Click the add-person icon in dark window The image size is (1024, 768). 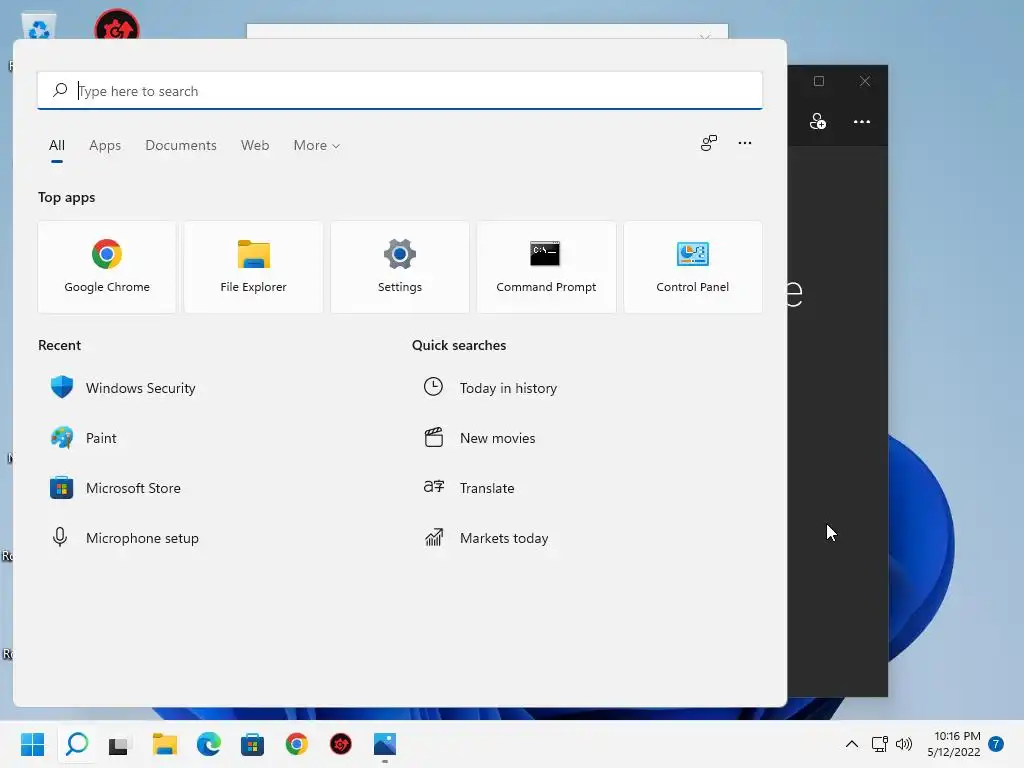click(818, 121)
